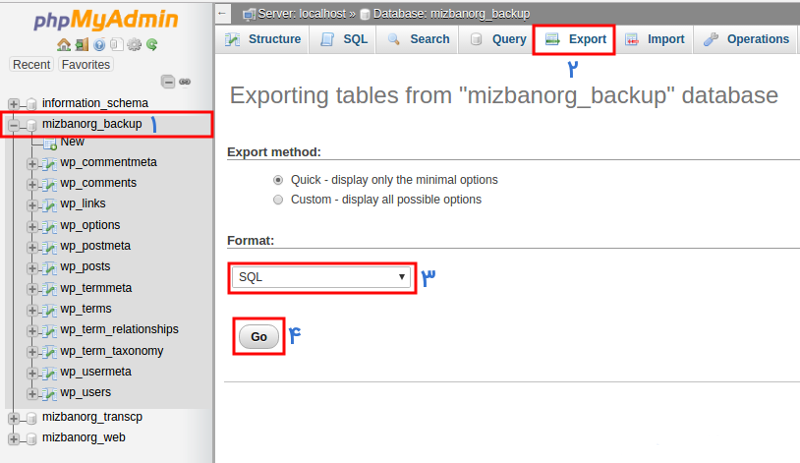Switch to the Structure tab
The image size is (800, 463).
pos(263,39)
